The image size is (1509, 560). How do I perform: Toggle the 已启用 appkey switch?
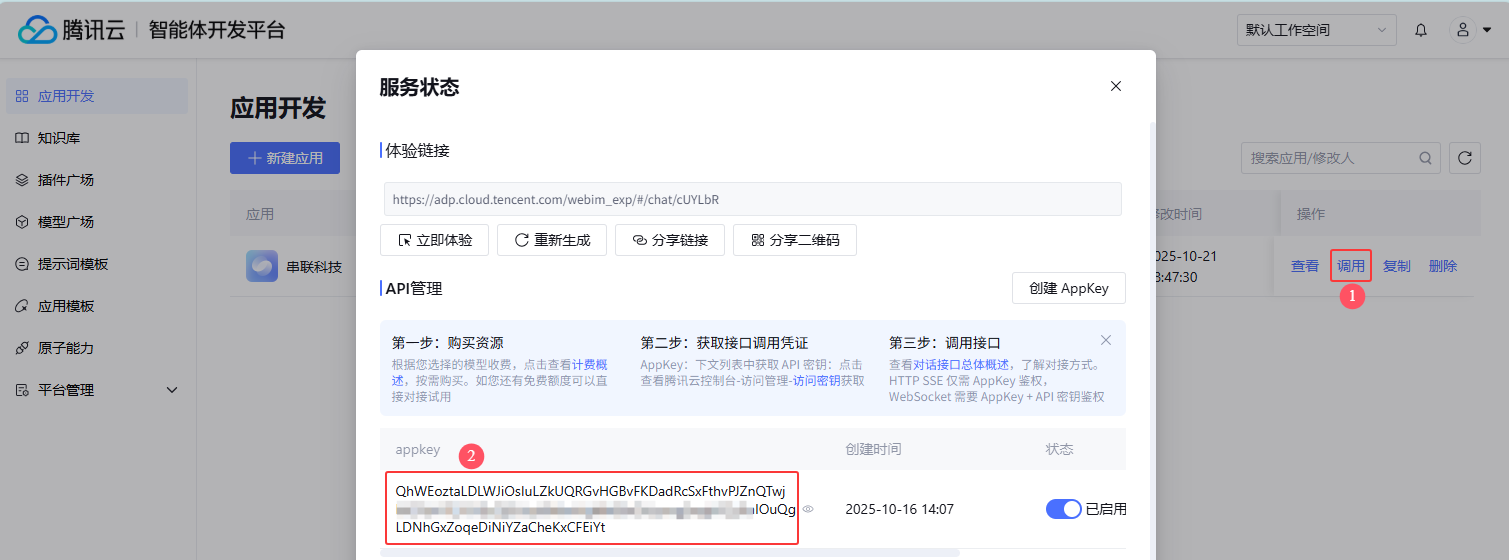click(1063, 509)
